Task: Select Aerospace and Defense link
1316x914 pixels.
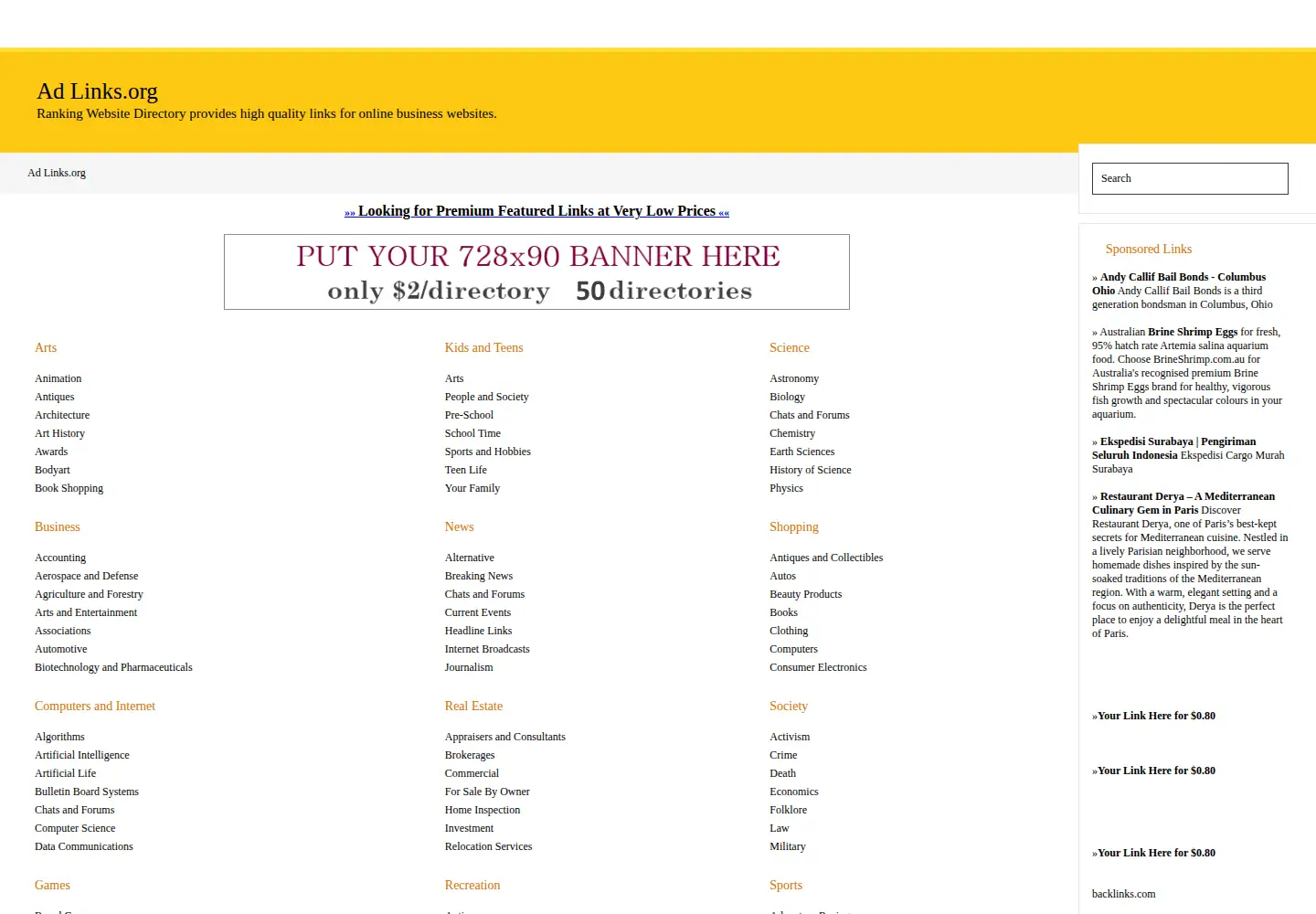Action: 87,576
